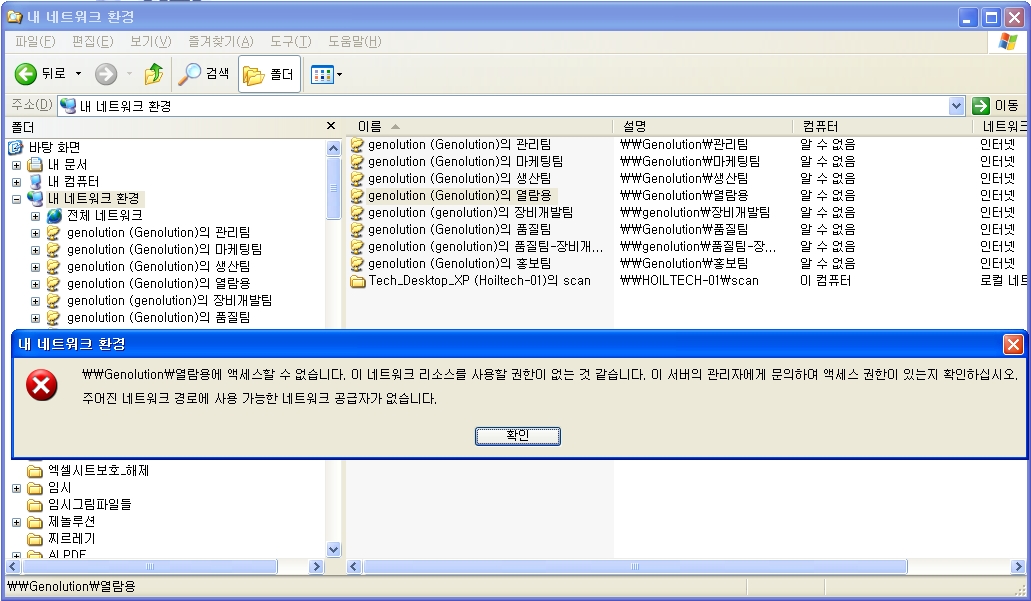Select 임시그림파일들 folder in tree

(89, 505)
